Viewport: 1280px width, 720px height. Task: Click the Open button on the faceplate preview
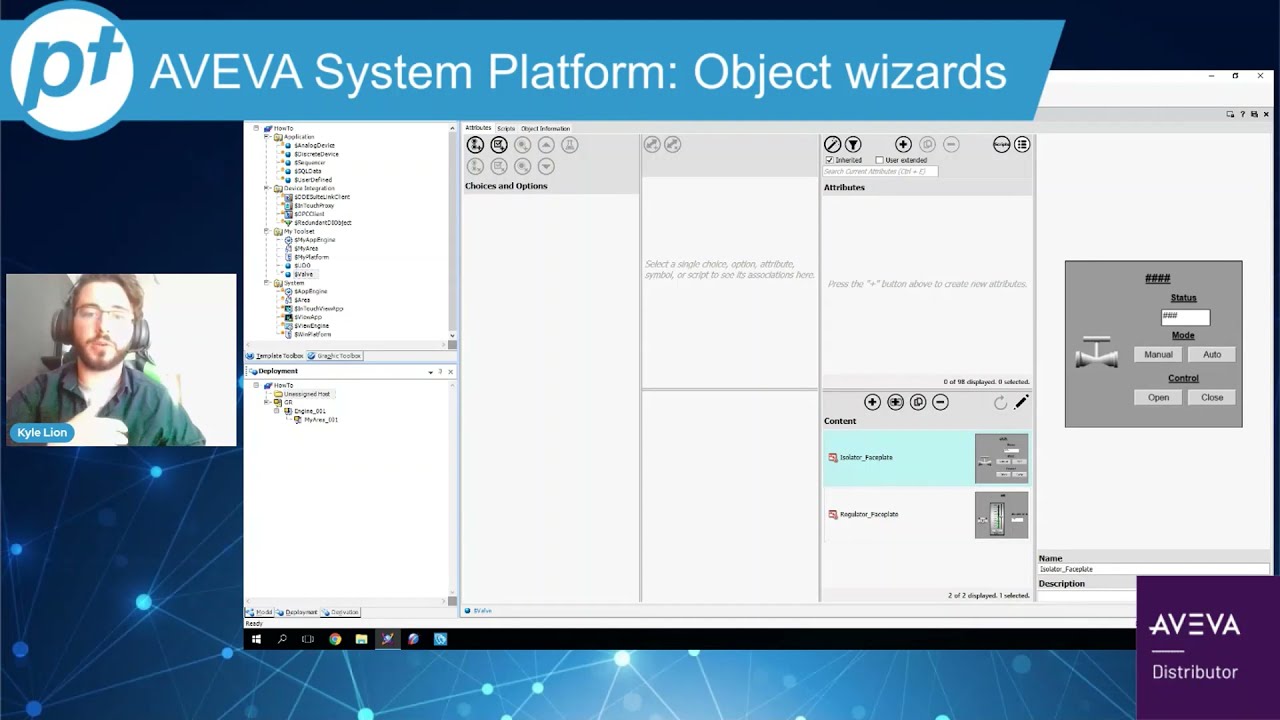coord(1158,397)
